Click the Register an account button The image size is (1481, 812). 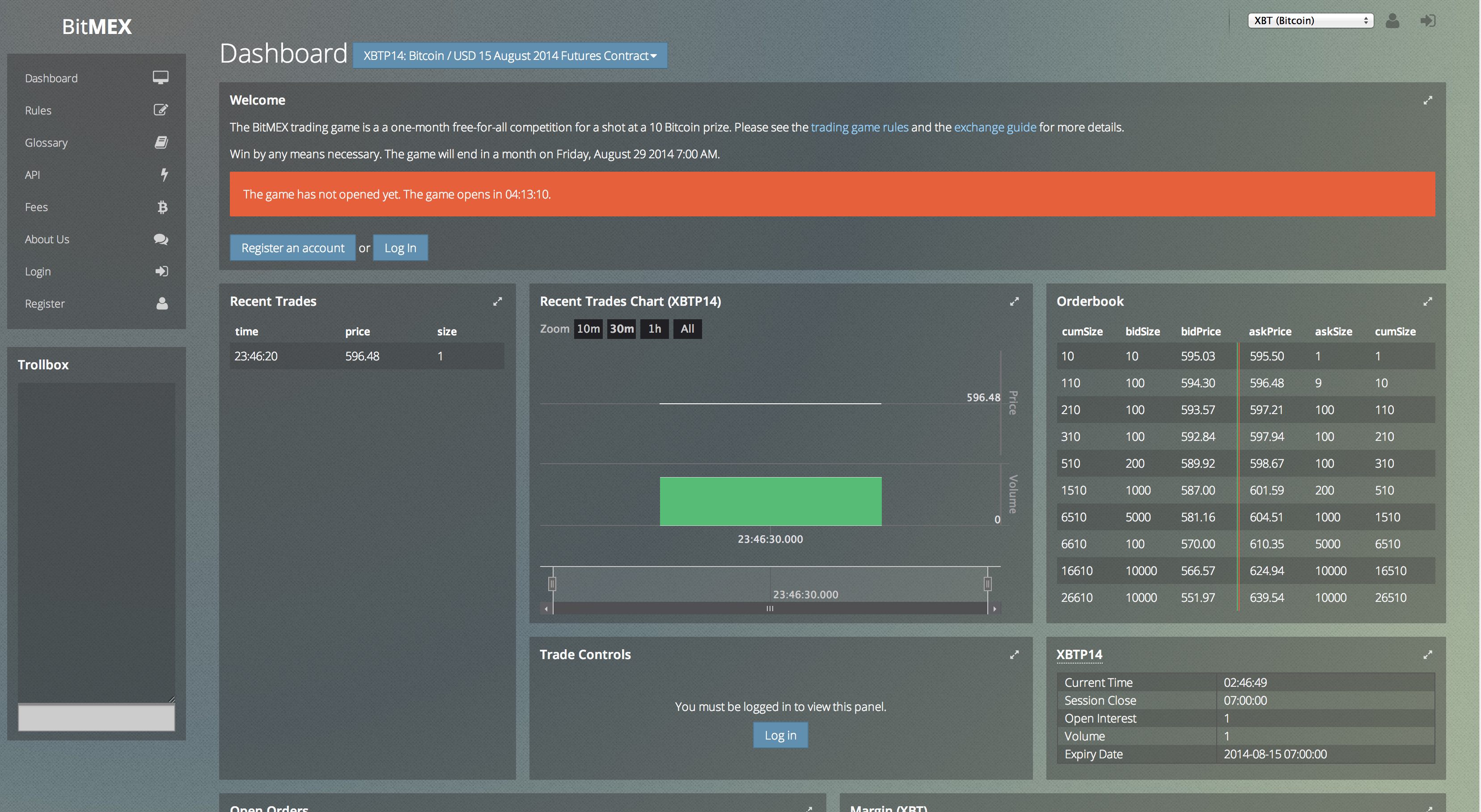[292, 248]
